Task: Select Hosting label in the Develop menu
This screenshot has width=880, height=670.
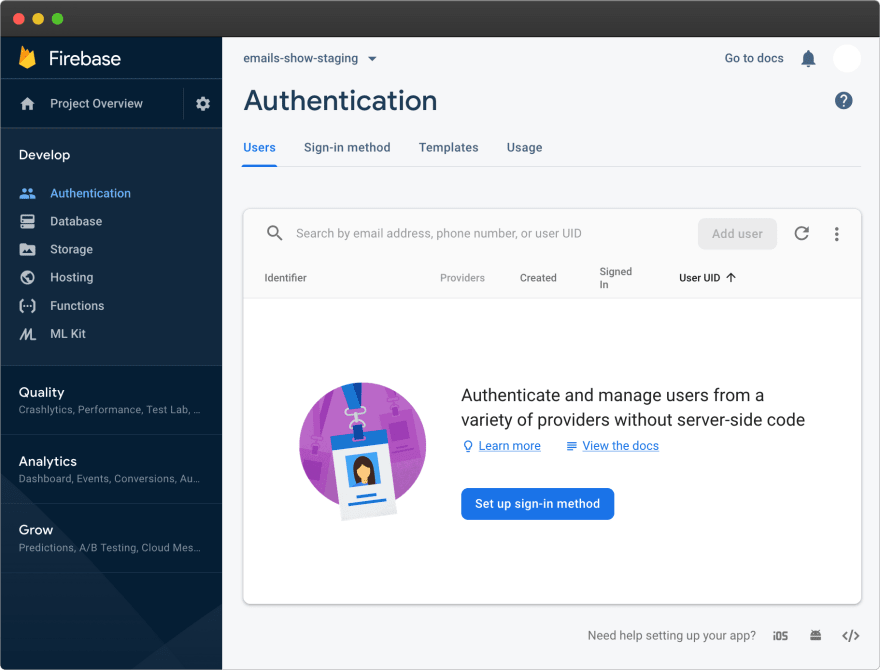Action: tap(71, 277)
